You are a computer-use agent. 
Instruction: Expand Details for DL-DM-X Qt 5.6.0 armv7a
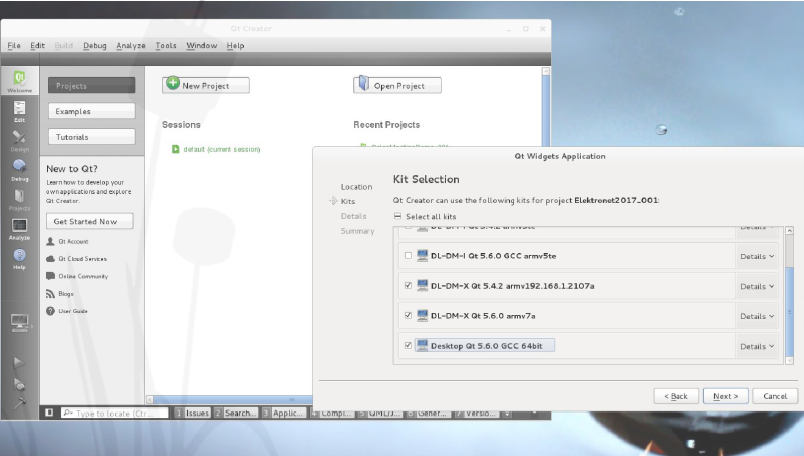[x=757, y=316]
